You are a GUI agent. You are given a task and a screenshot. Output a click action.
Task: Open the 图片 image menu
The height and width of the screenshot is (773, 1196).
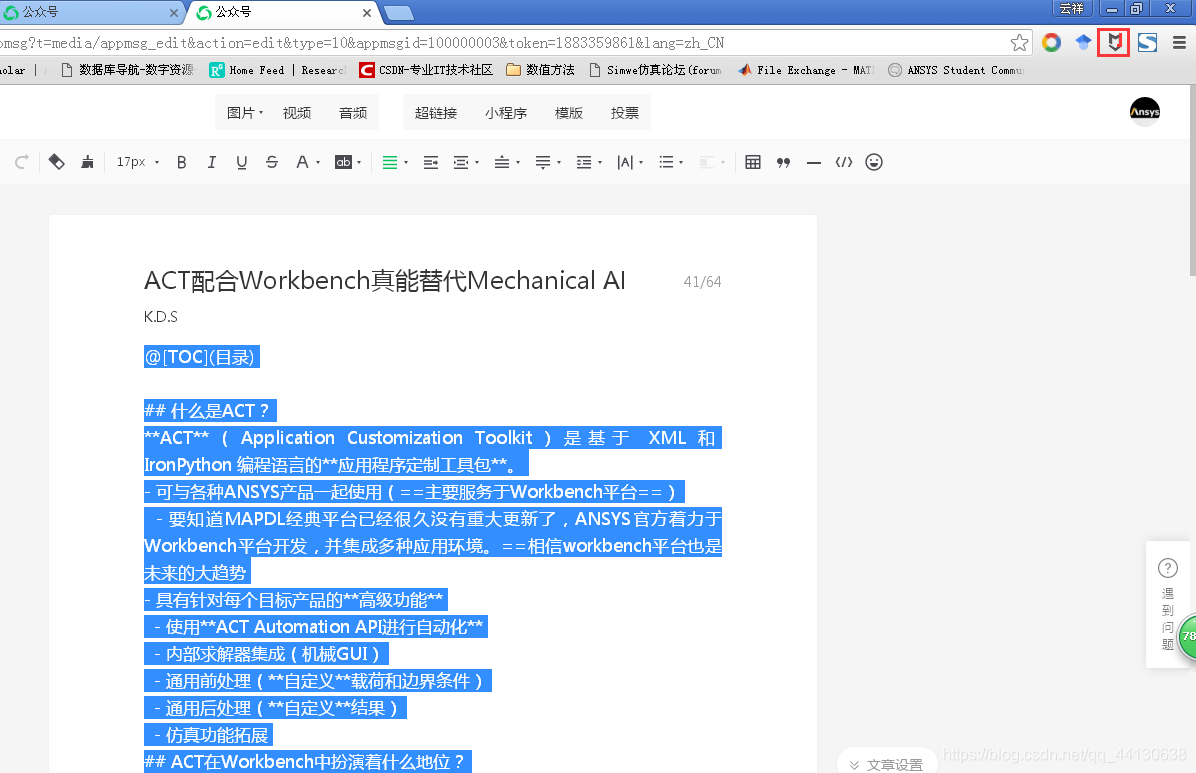pos(245,113)
